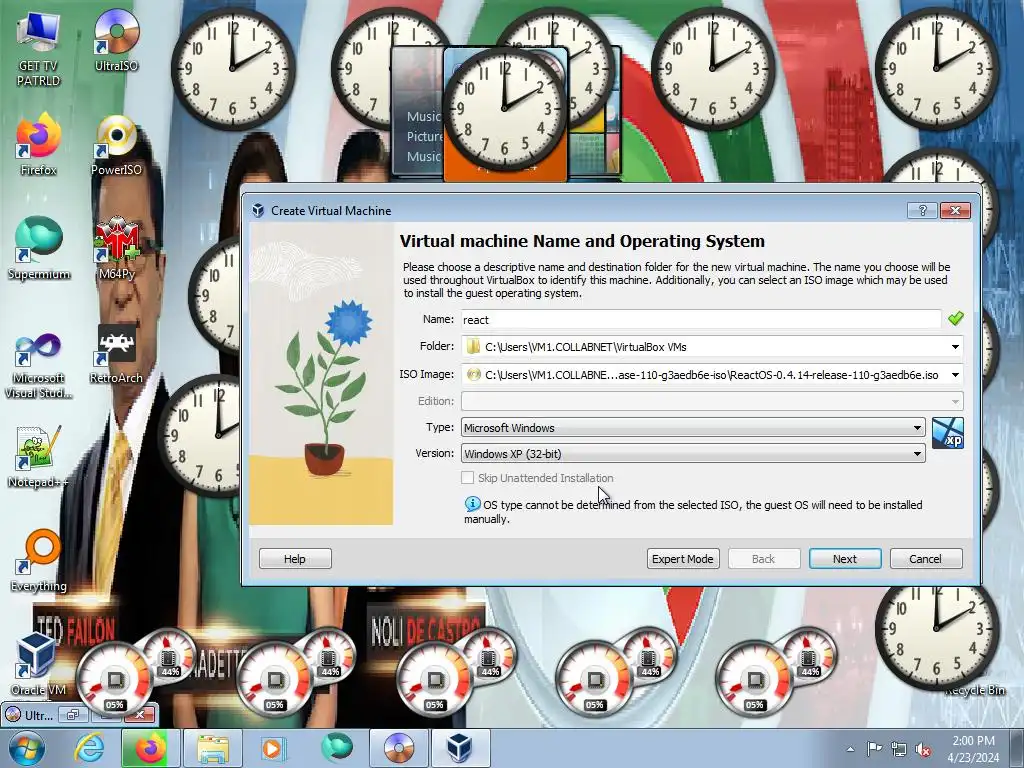Open Windows Explorer from the taskbar
The height and width of the screenshot is (768, 1024).
(213, 748)
